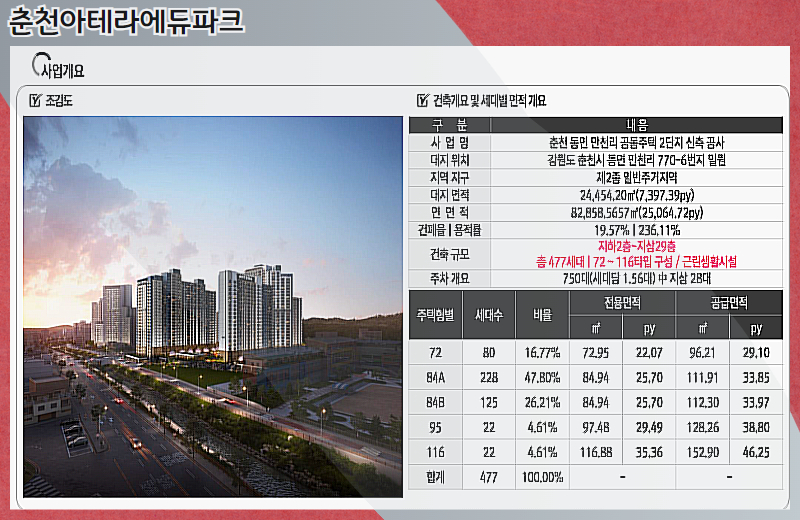The width and height of the screenshot is (800, 520).
Task: Select the 24,454.20㎡(7,397.39py) value
Action: tap(637, 195)
